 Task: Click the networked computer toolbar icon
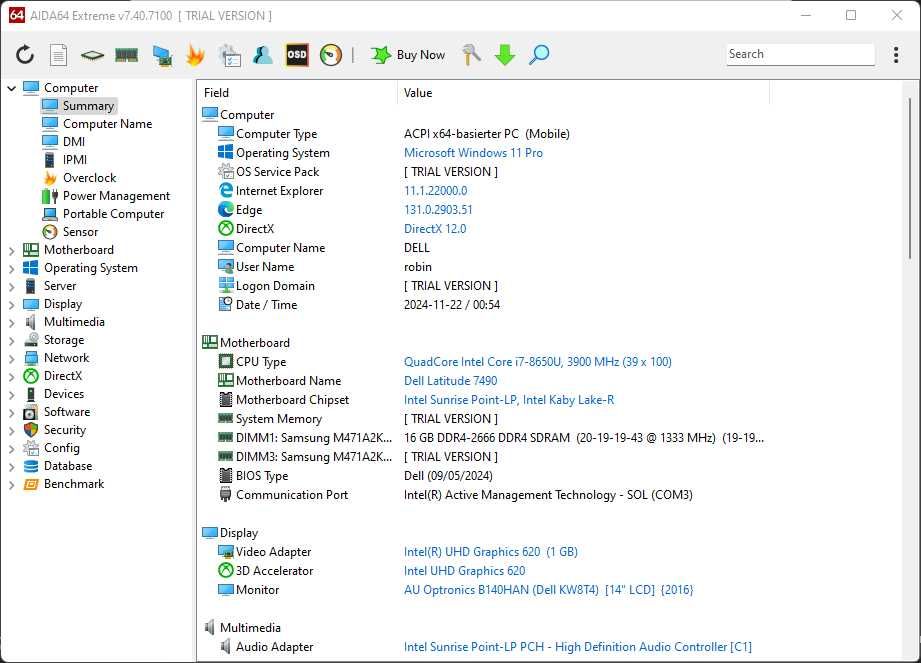[x=162, y=55]
